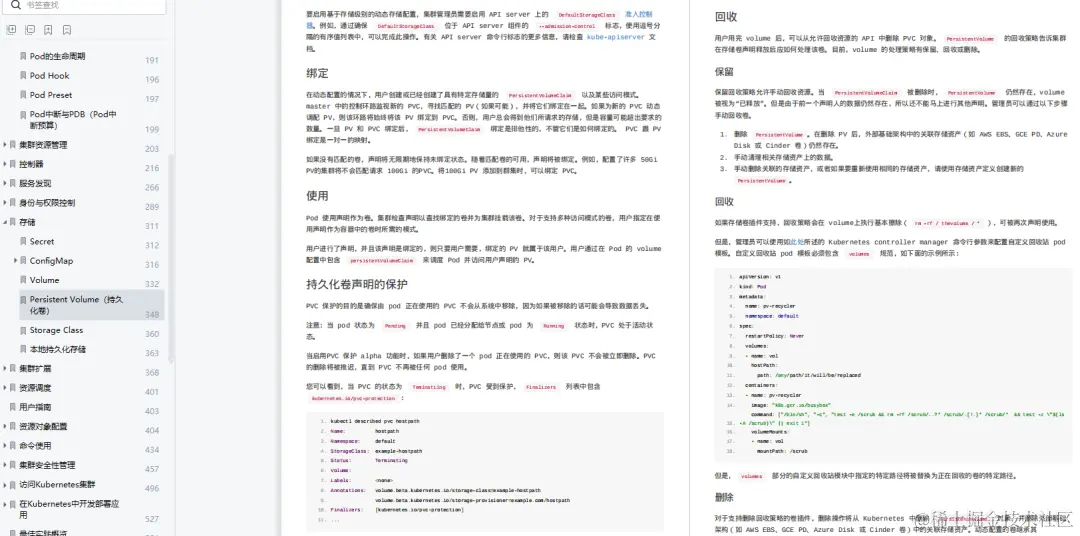1080x536 pixels.
Task: Expand the 服务发现 bookmark arrow
Action: coord(5,183)
